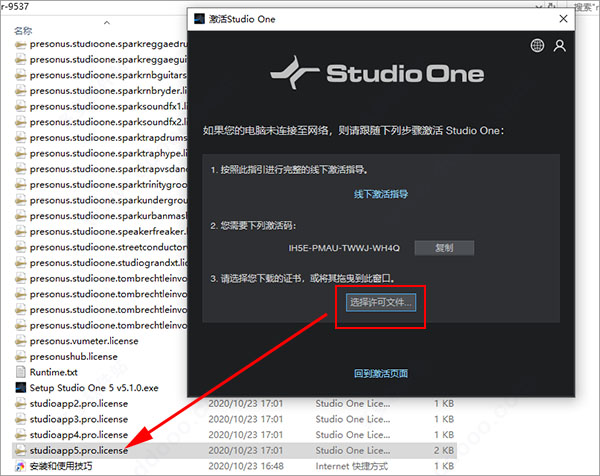Image resolution: width=600 pixels, height=476 pixels.
Task: Select studioapp2.pro.license file
Action: tap(79, 404)
